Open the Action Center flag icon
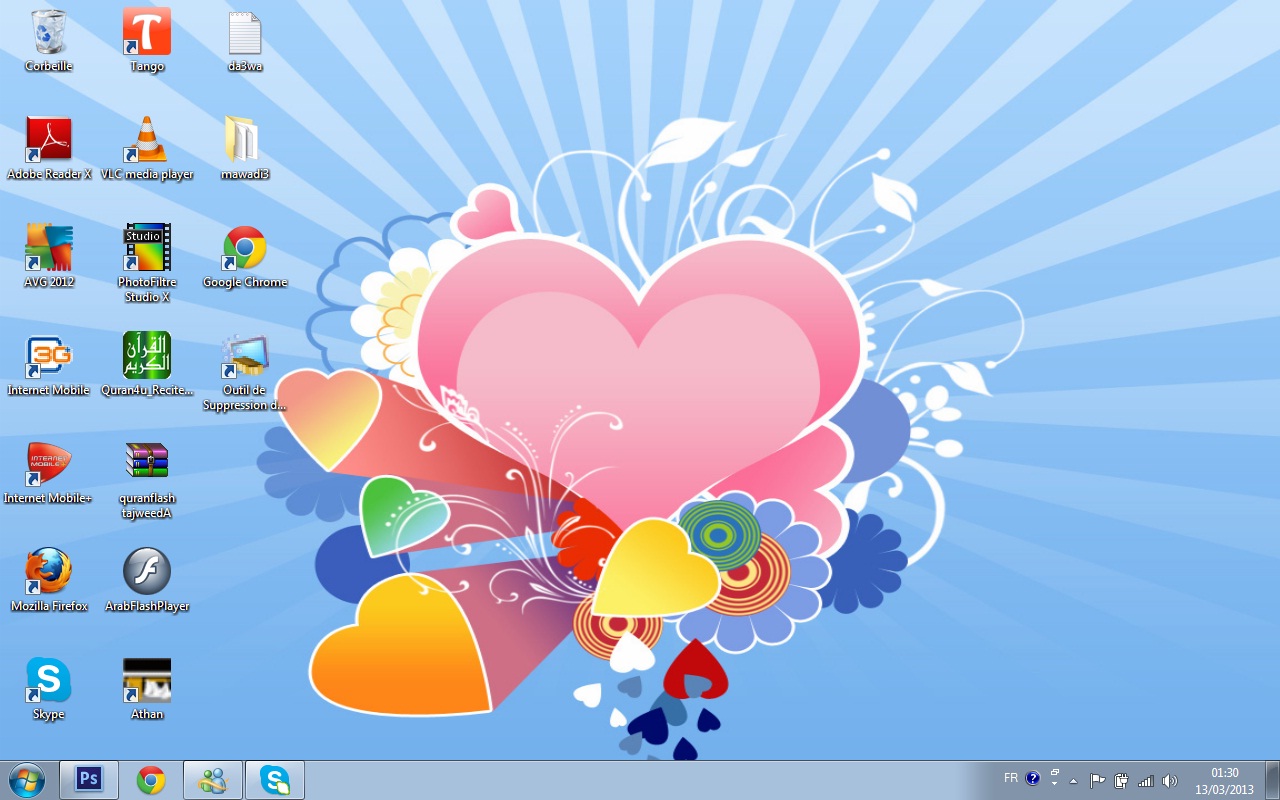Viewport: 1280px width, 800px height. [x=1097, y=781]
